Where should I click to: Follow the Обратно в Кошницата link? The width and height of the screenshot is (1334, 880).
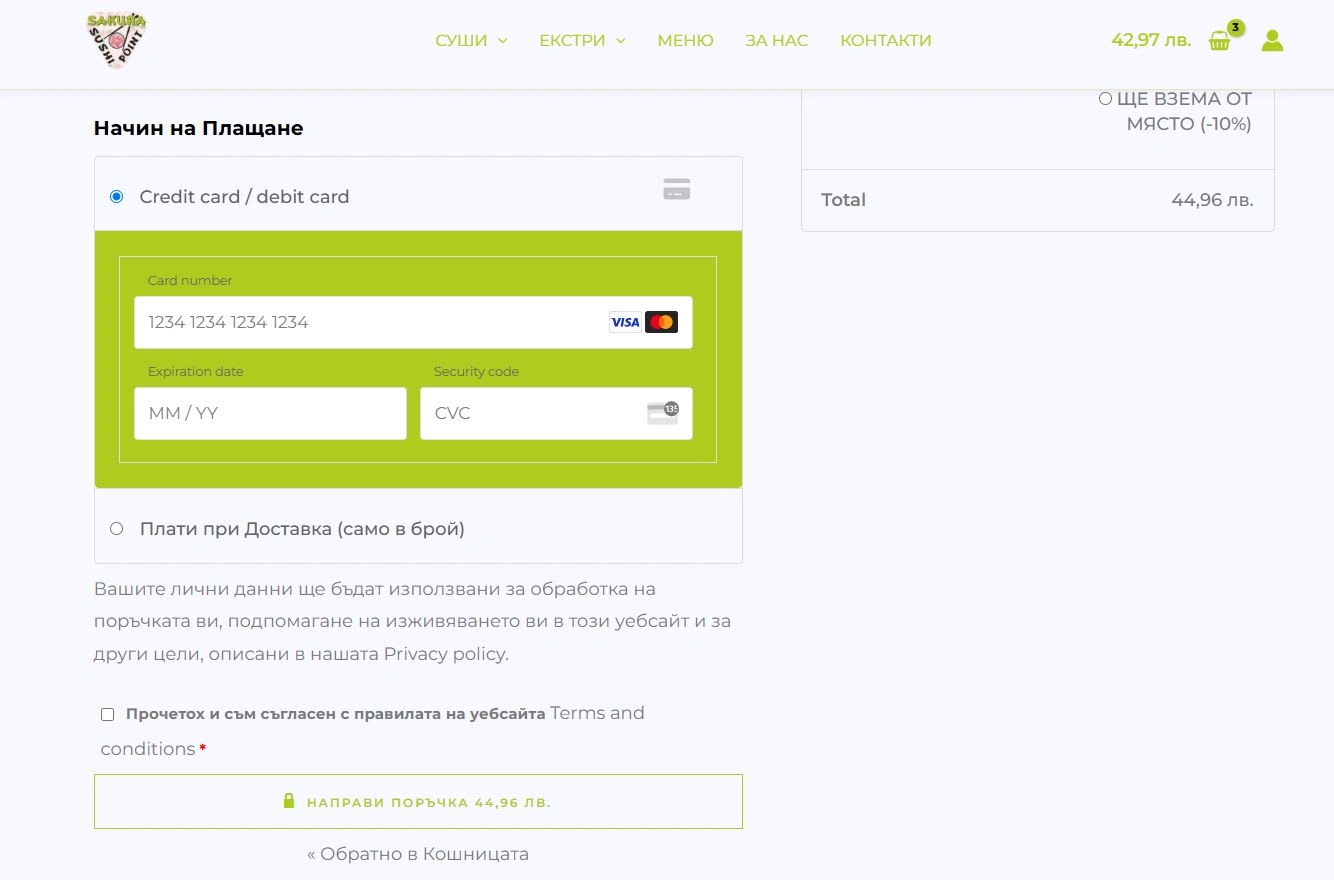coord(418,854)
